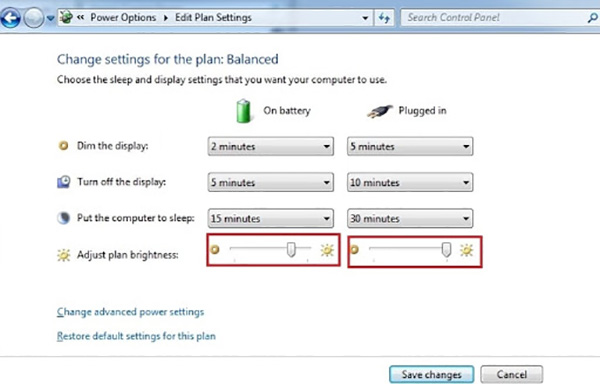
Task: Open Put the computer to sleep on battery dropdown
Action: pyautogui.click(x=271, y=218)
